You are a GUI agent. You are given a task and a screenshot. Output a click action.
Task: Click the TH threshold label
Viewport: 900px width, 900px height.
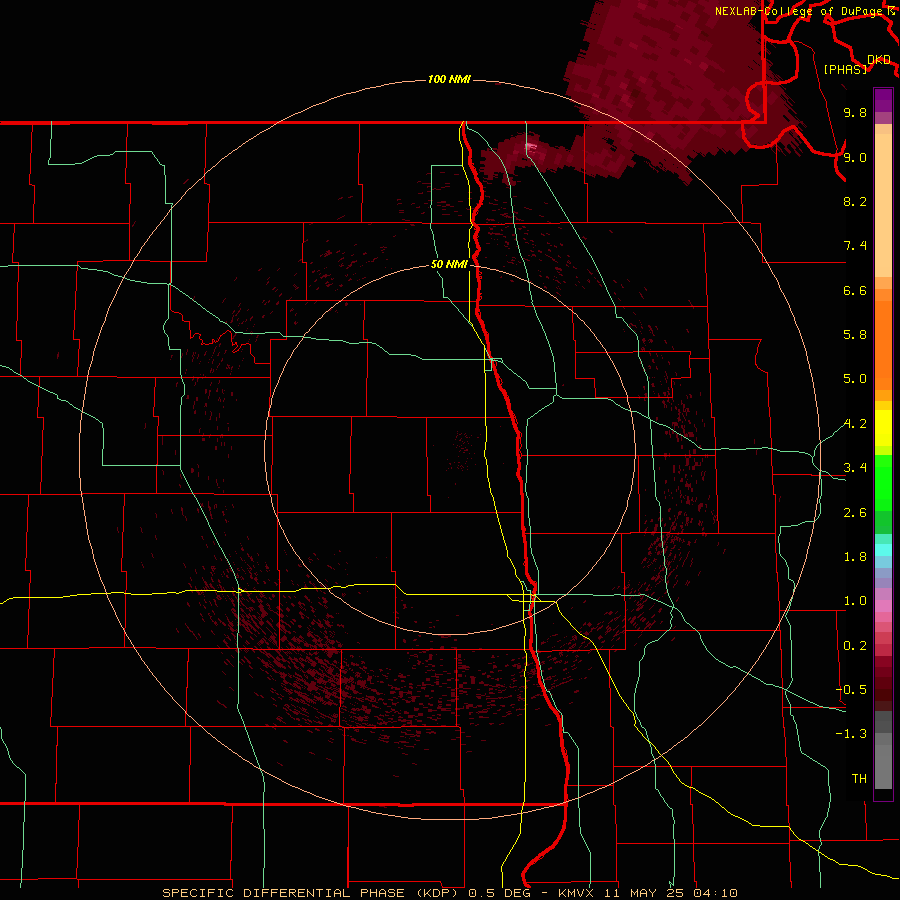click(859, 779)
